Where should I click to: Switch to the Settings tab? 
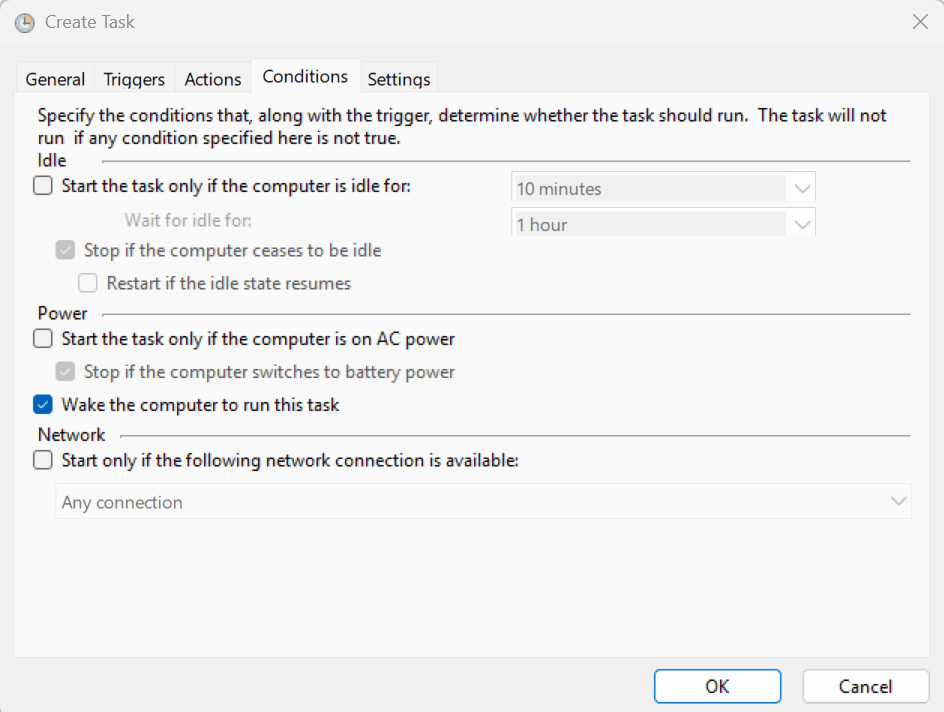[x=398, y=78]
